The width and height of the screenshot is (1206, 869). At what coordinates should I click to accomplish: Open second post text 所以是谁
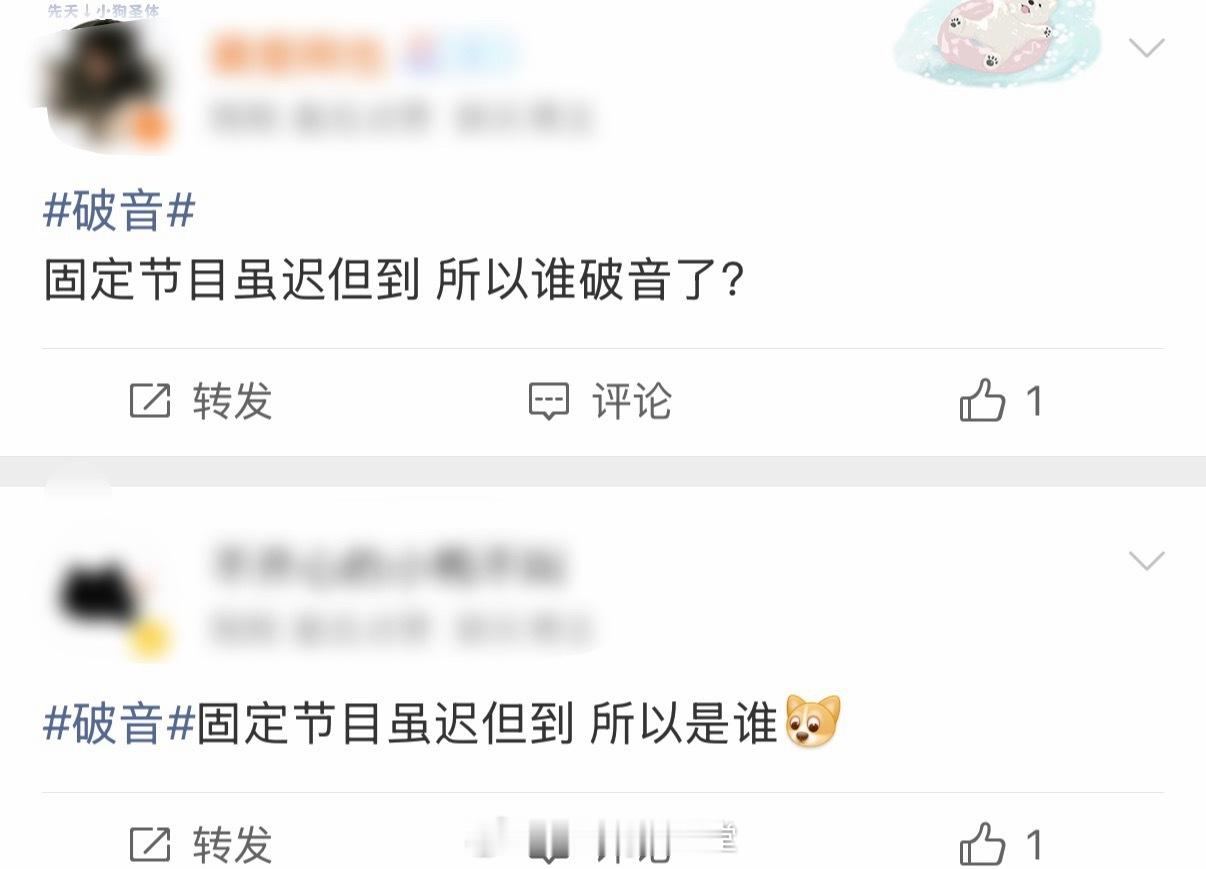684,723
